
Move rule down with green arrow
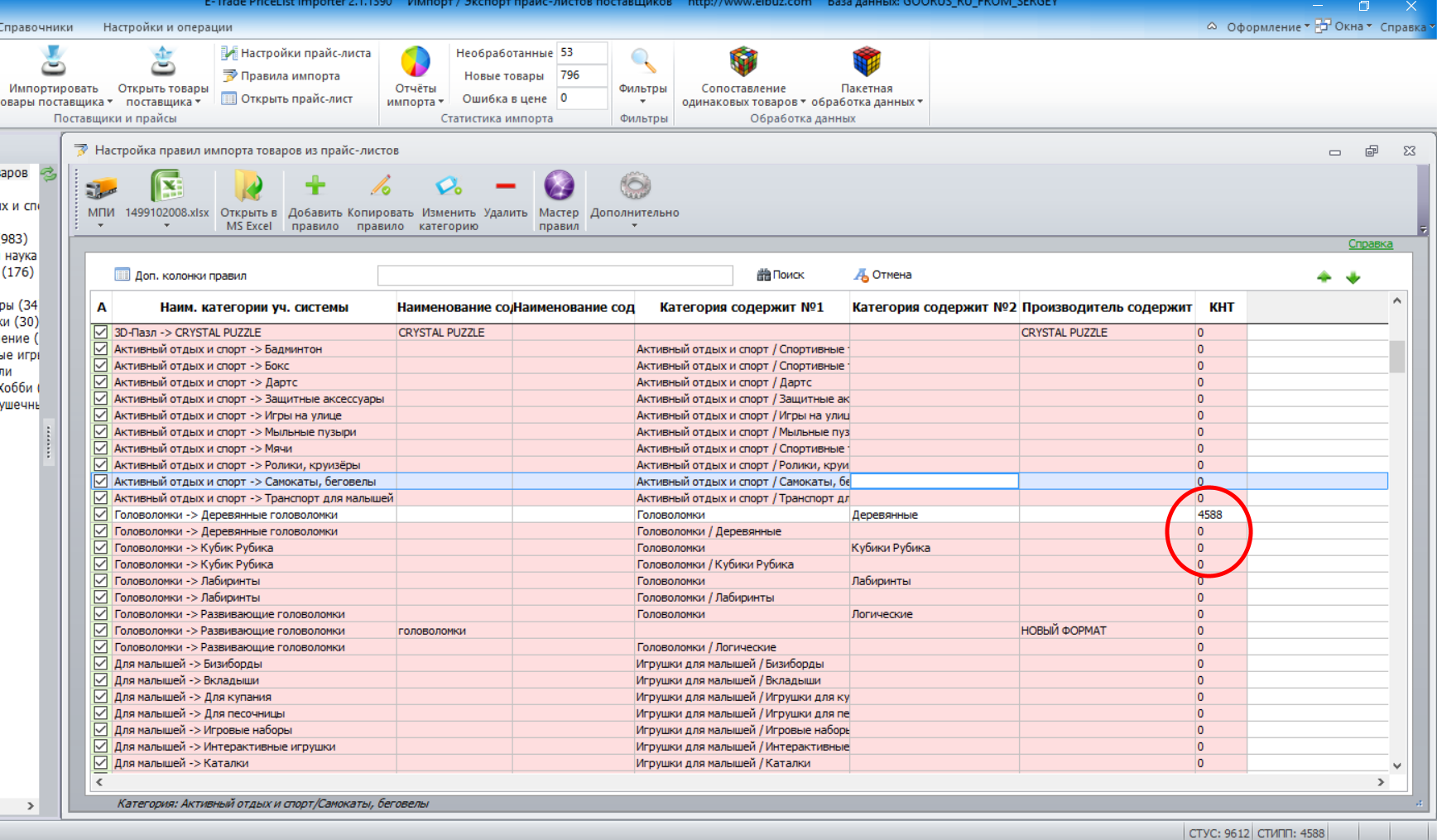coord(1353,277)
